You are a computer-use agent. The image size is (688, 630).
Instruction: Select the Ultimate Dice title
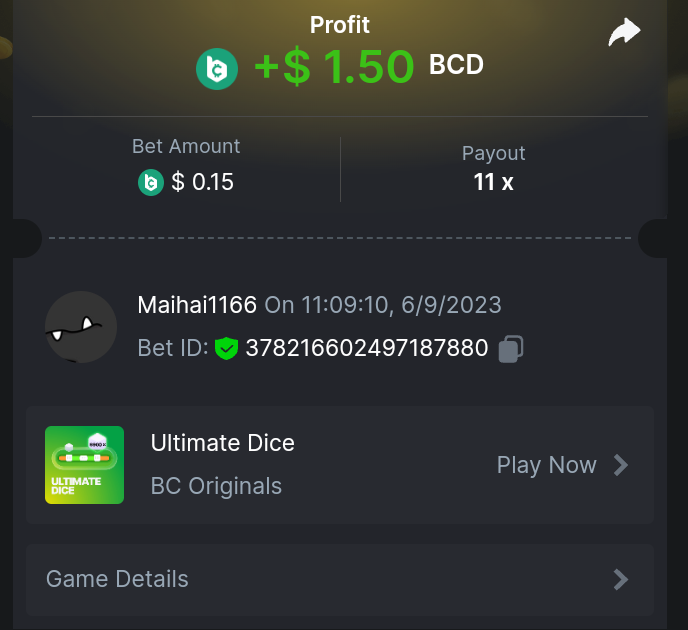pyautogui.click(x=222, y=442)
